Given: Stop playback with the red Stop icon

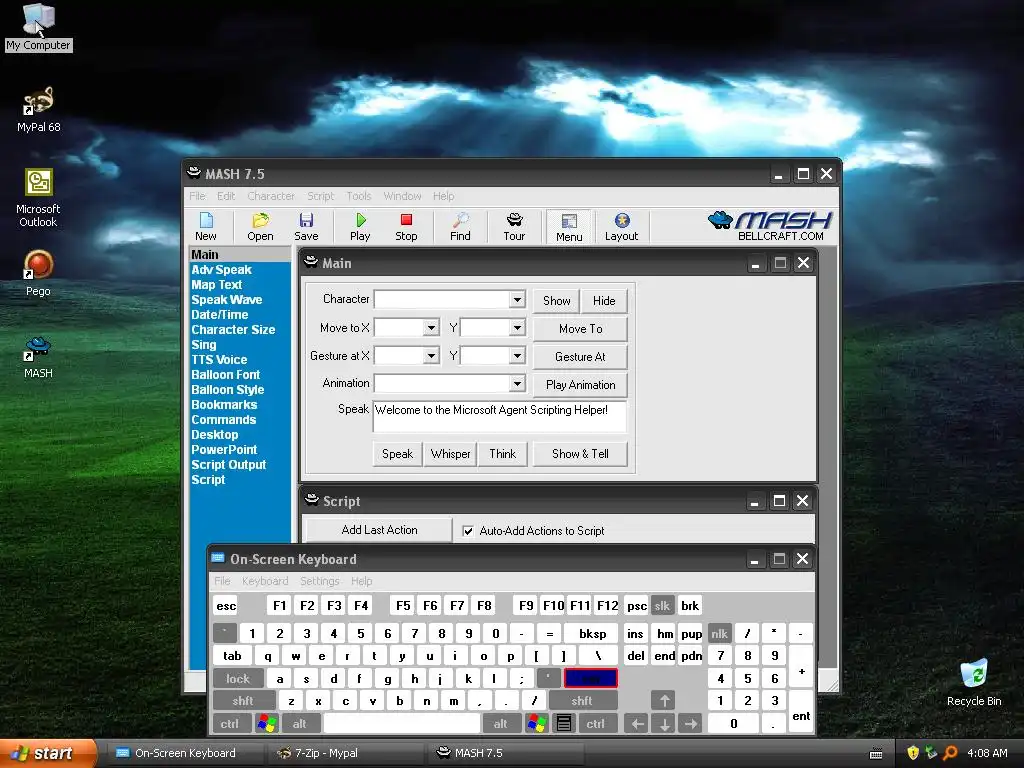Looking at the screenshot, I should click(x=406, y=227).
